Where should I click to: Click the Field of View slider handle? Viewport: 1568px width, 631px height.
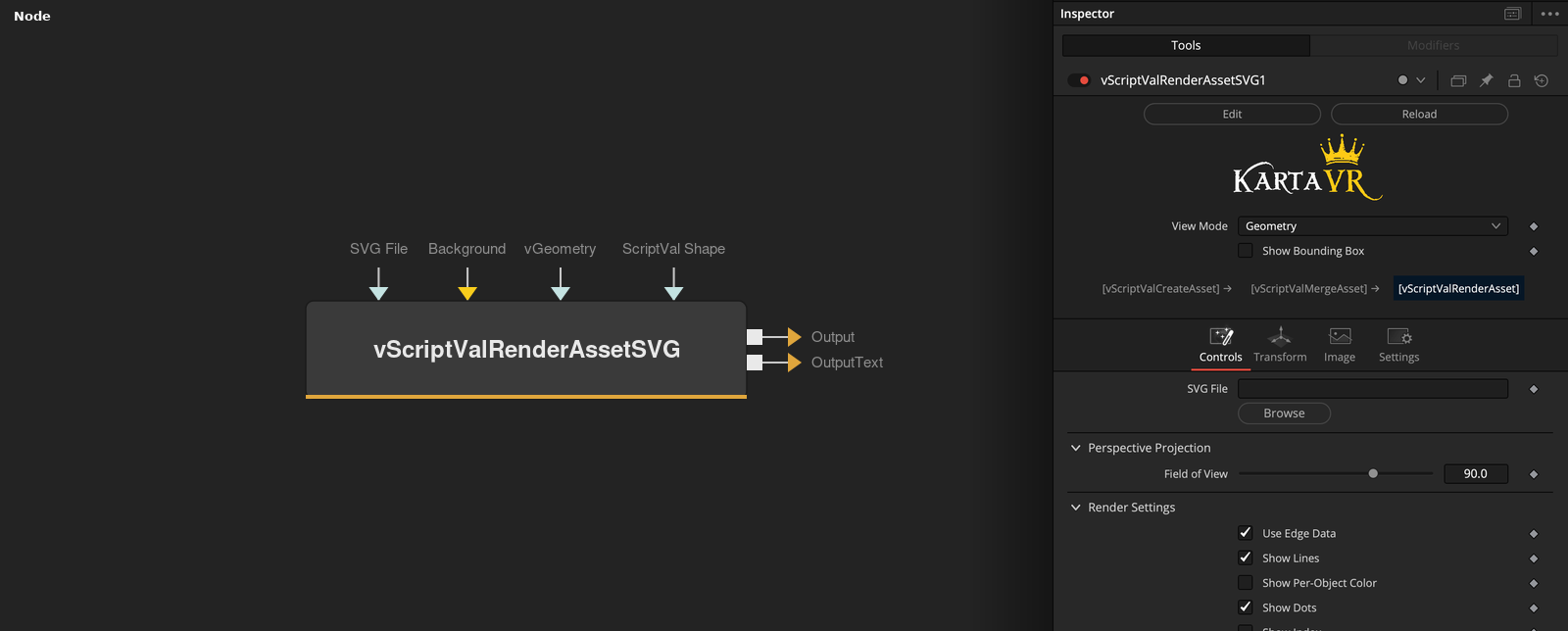point(1373,473)
